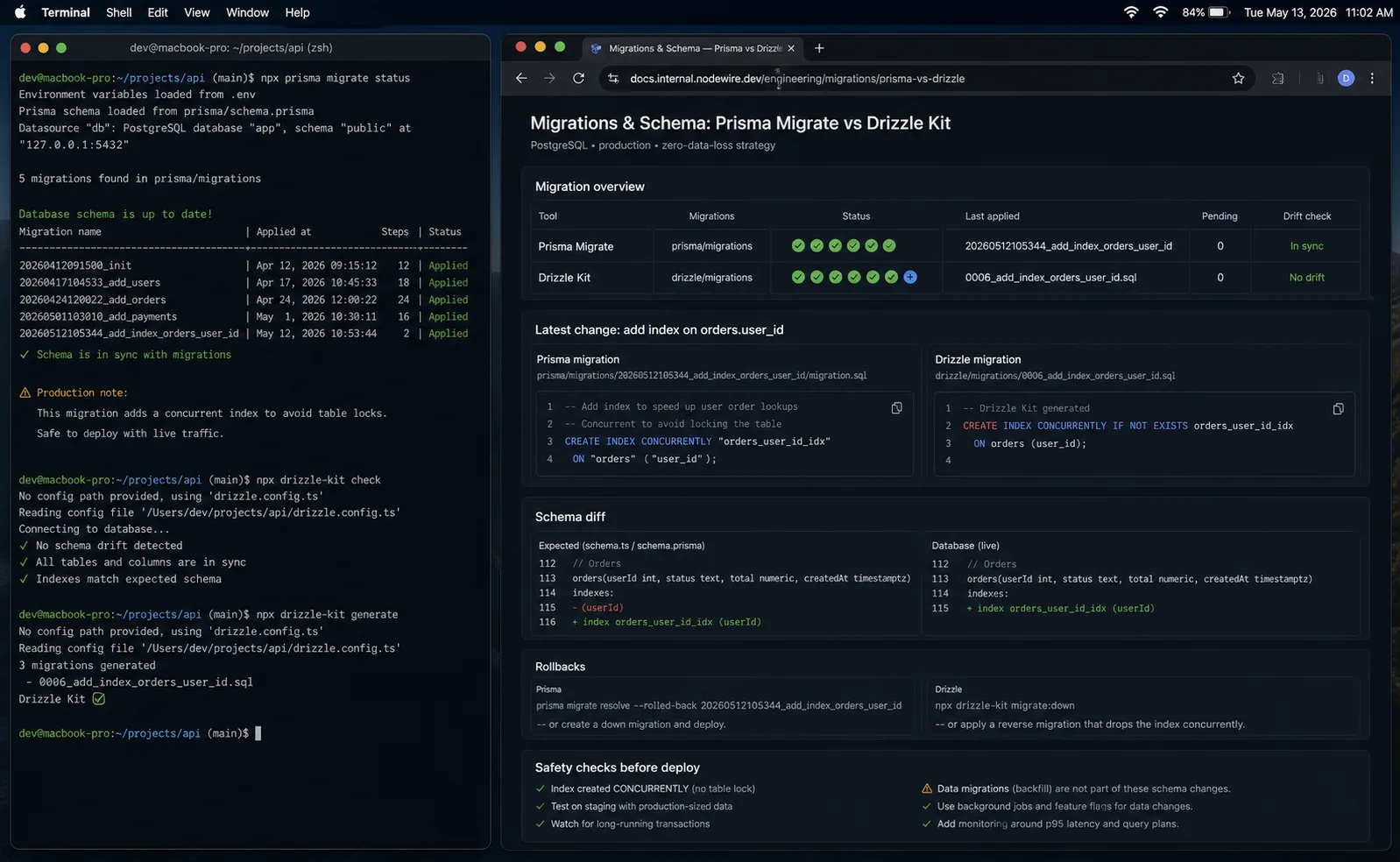Click the browser forward arrow
1400x862 pixels.
tap(549, 78)
